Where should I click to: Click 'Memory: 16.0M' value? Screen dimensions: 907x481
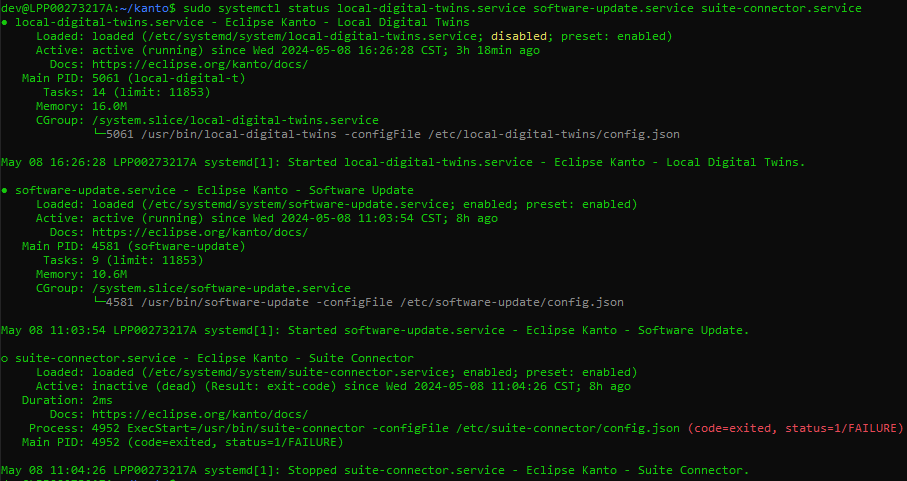pos(109,106)
